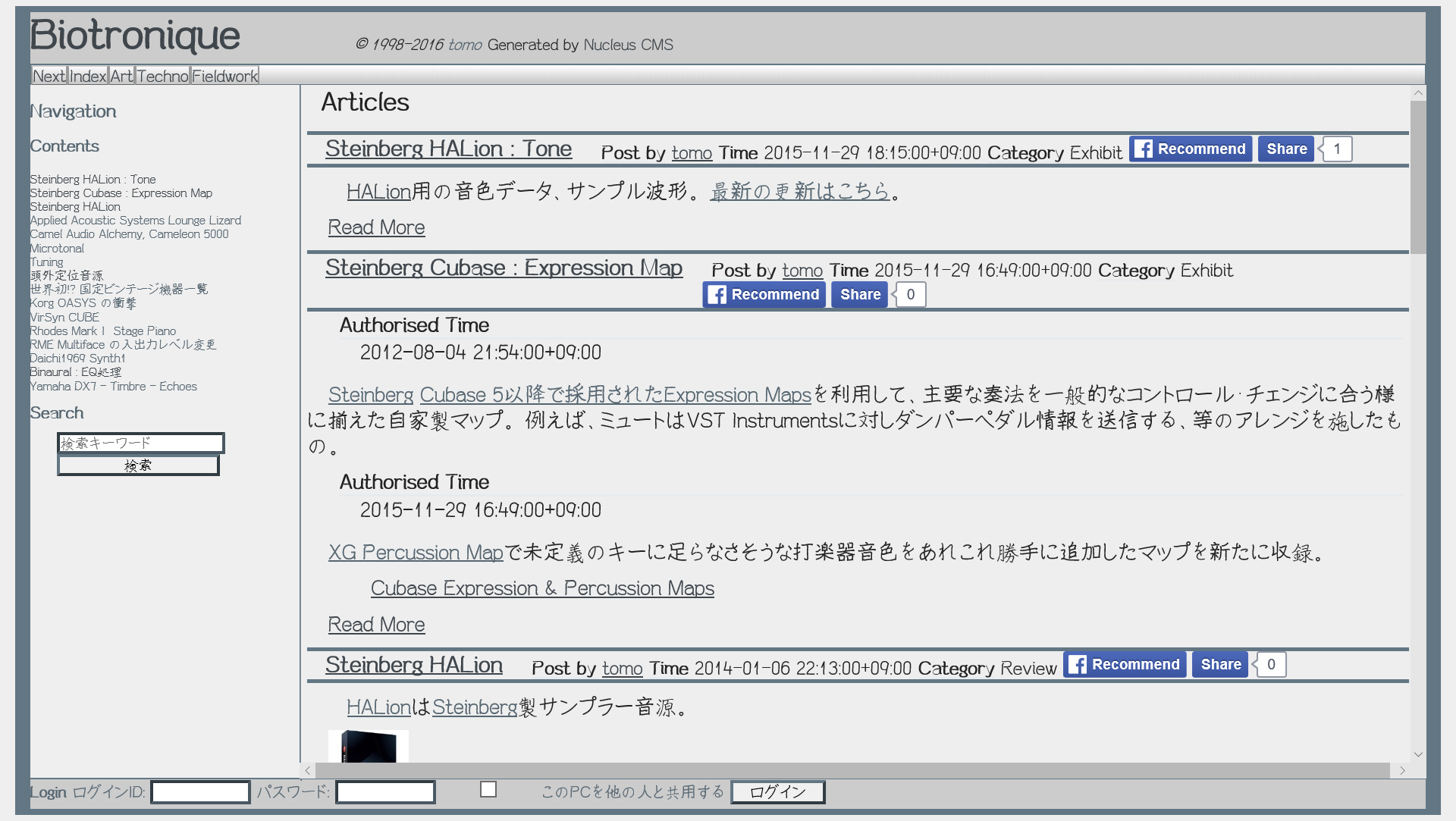Click the vertical scrollbar up arrow
Viewport: 1456px width, 821px height.
pos(1417,93)
